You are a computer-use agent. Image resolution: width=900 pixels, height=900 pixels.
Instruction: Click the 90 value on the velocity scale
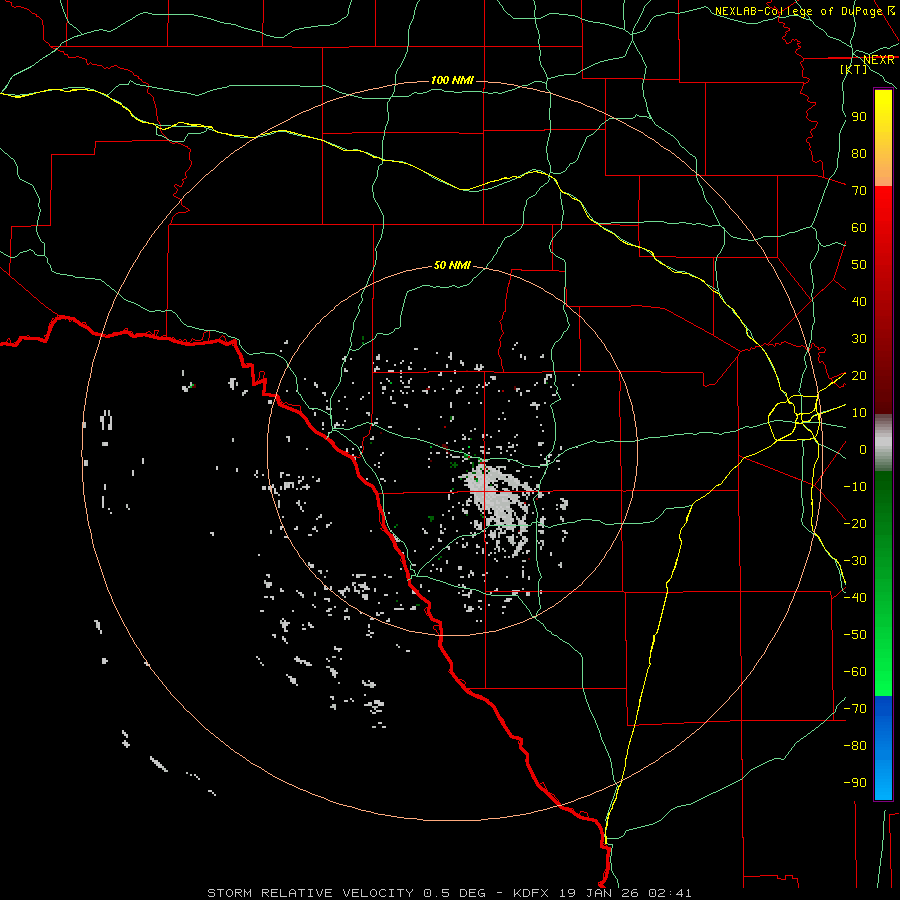pos(859,117)
